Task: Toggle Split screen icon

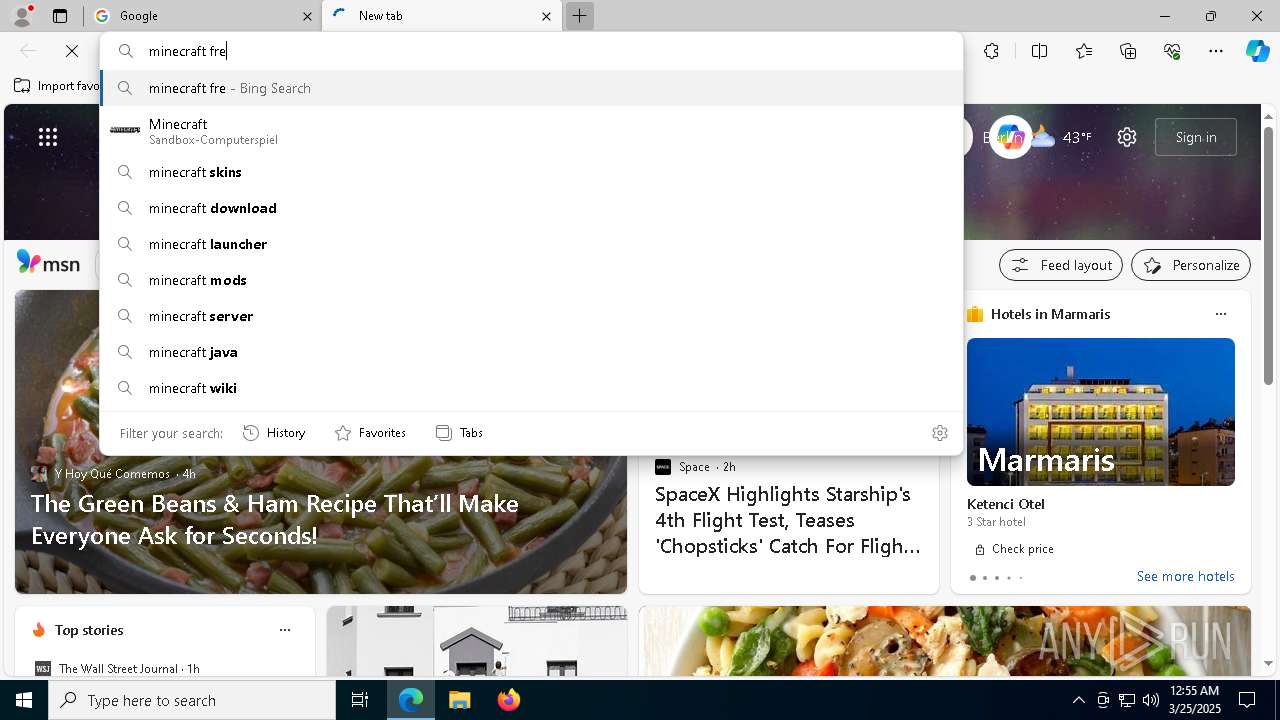Action: [x=1039, y=51]
